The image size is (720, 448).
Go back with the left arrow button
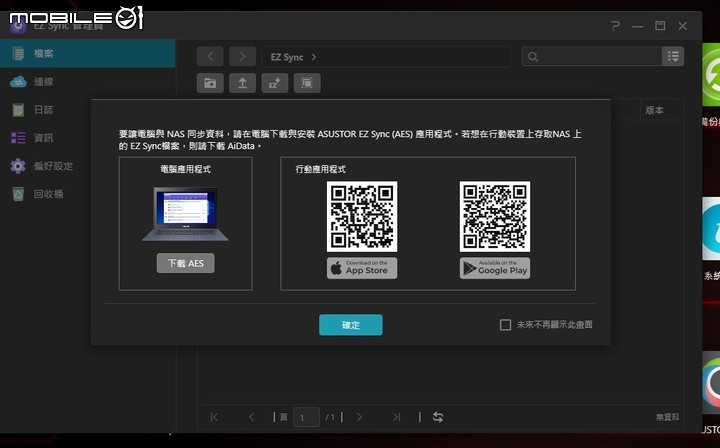210,56
